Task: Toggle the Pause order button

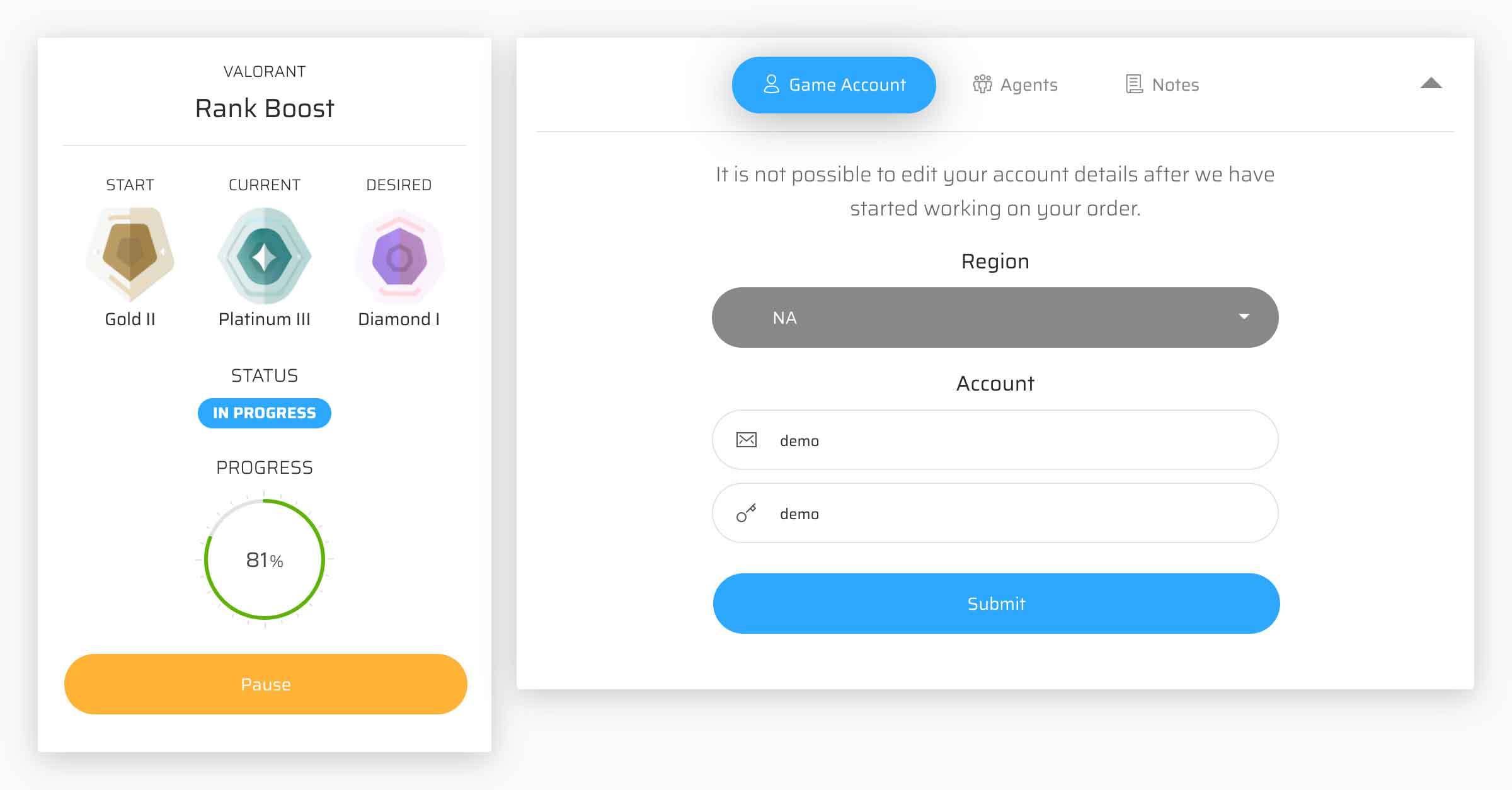Action: tap(264, 684)
